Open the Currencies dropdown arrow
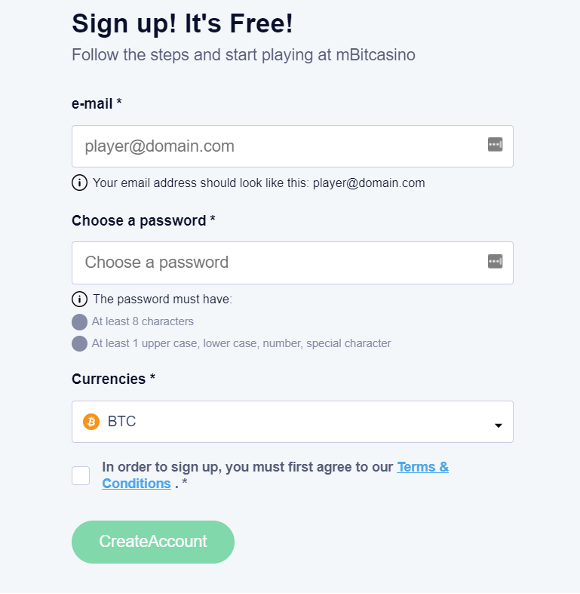Viewport: 580px width, 594px height. pyautogui.click(x=498, y=425)
